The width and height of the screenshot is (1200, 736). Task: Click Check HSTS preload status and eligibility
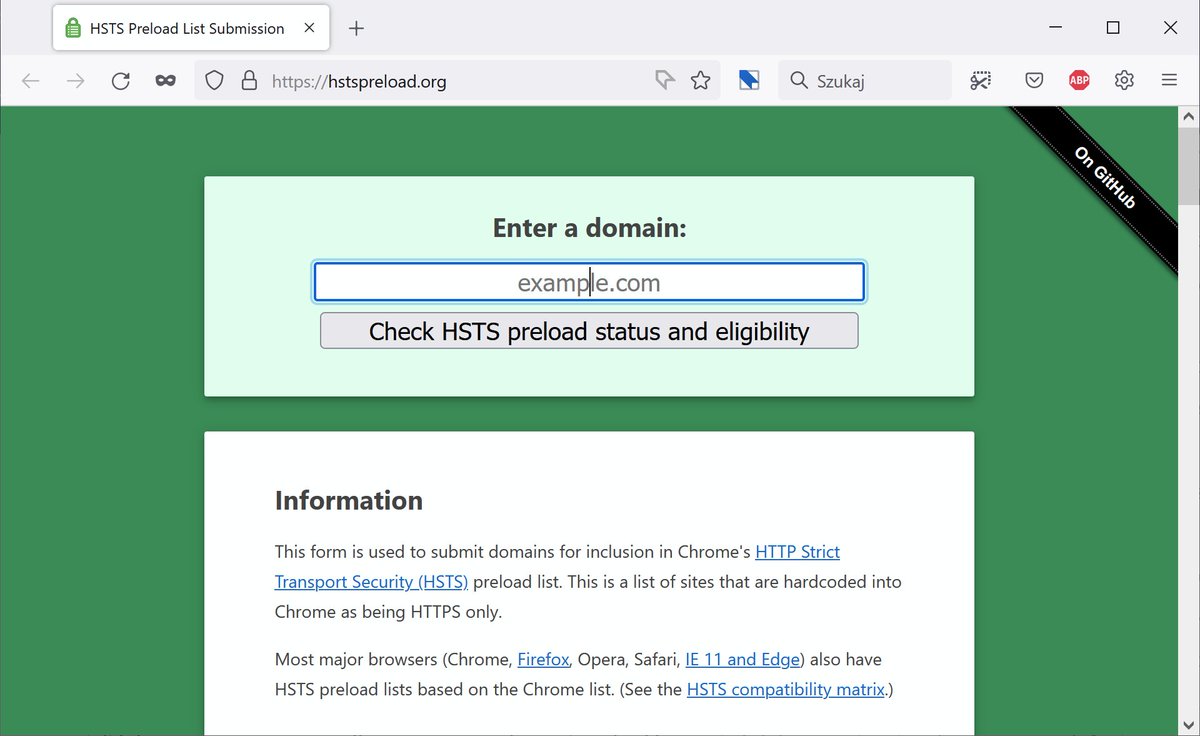pyautogui.click(x=589, y=331)
